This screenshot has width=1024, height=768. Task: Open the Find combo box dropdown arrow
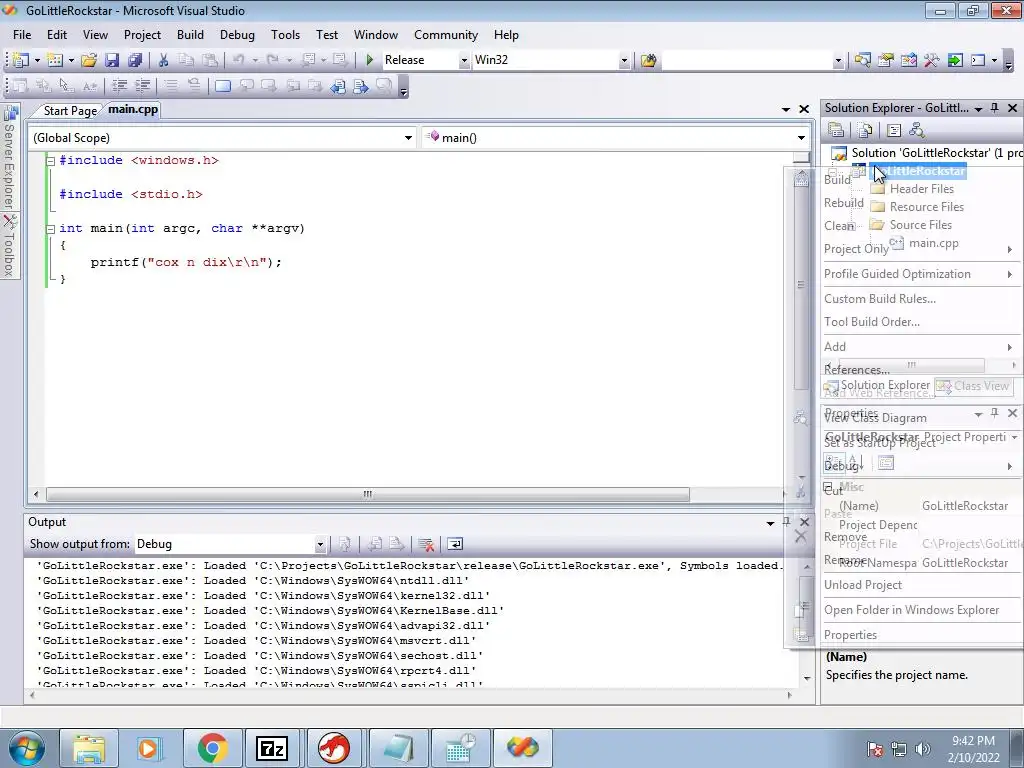pos(839,60)
